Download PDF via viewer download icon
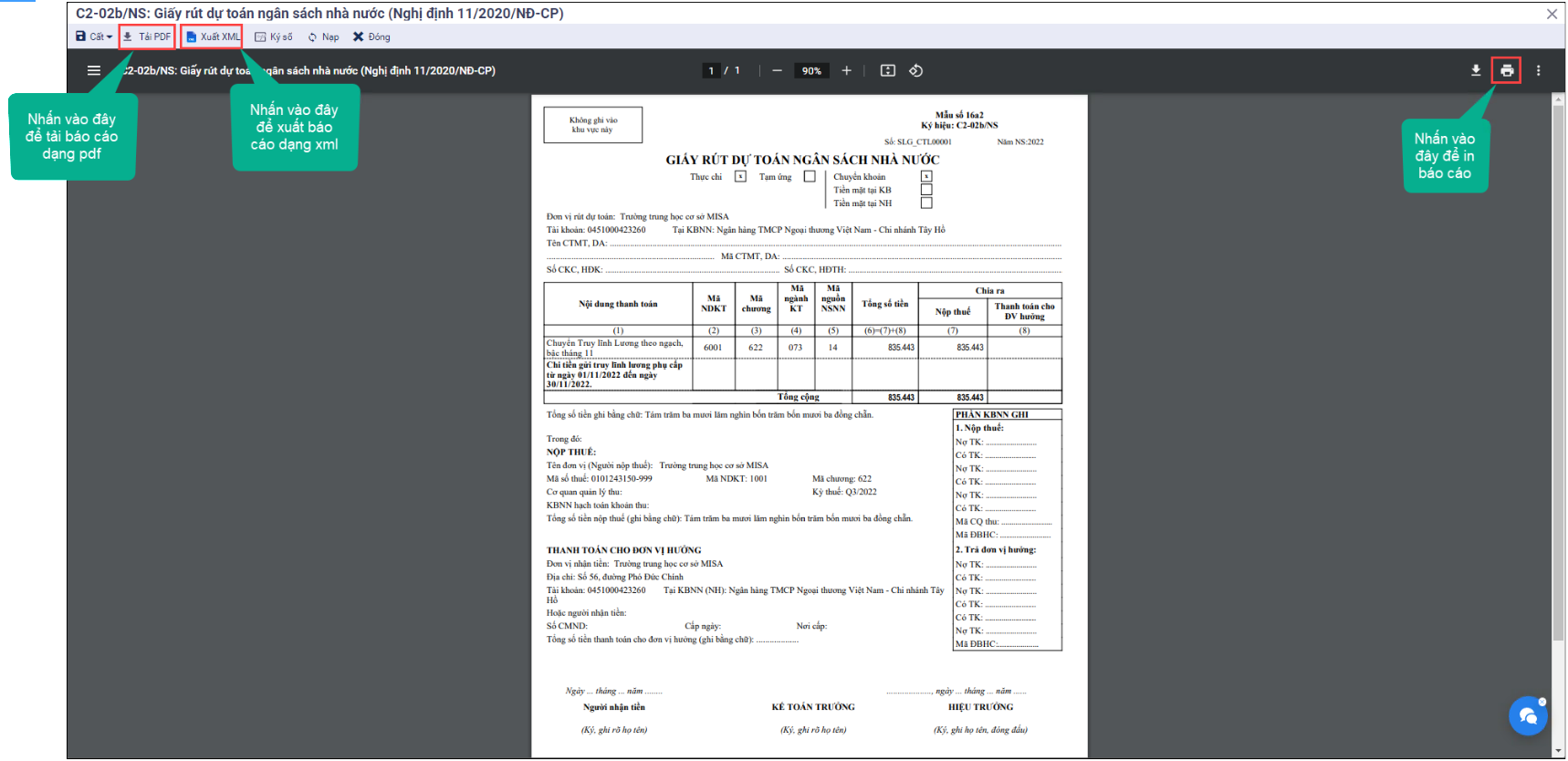Viewport: 1568px width, 761px height. [x=1476, y=70]
